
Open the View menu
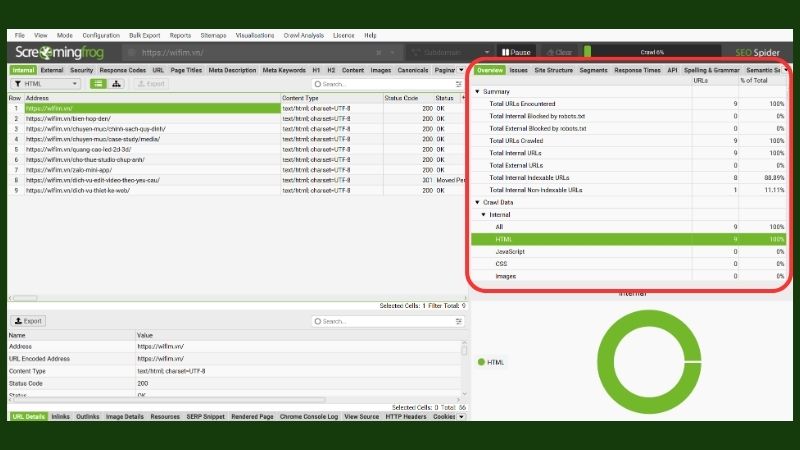pyautogui.click(x=41, y=35)
